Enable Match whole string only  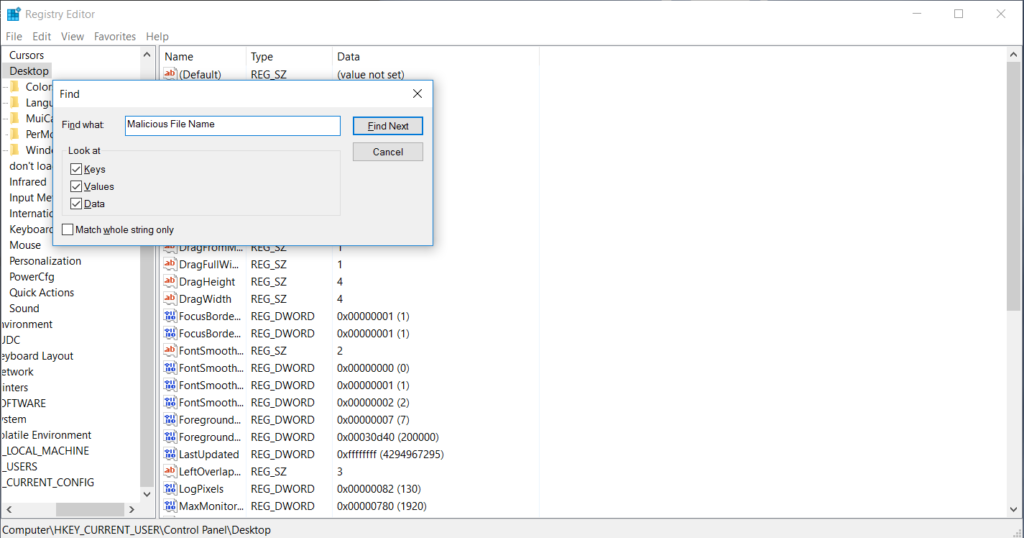(68, 230)
